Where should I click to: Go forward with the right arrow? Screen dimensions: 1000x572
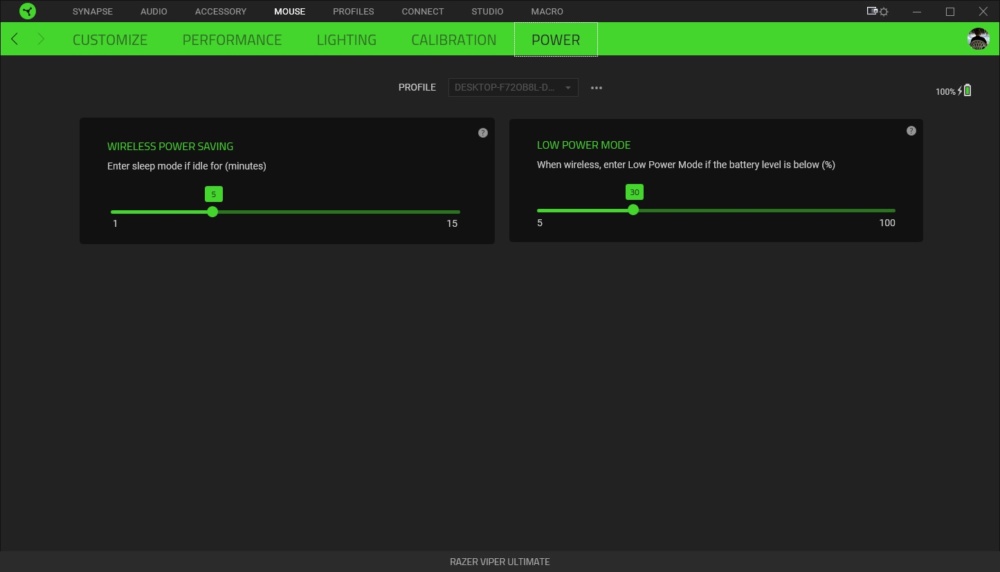click(x=41, y=39)
